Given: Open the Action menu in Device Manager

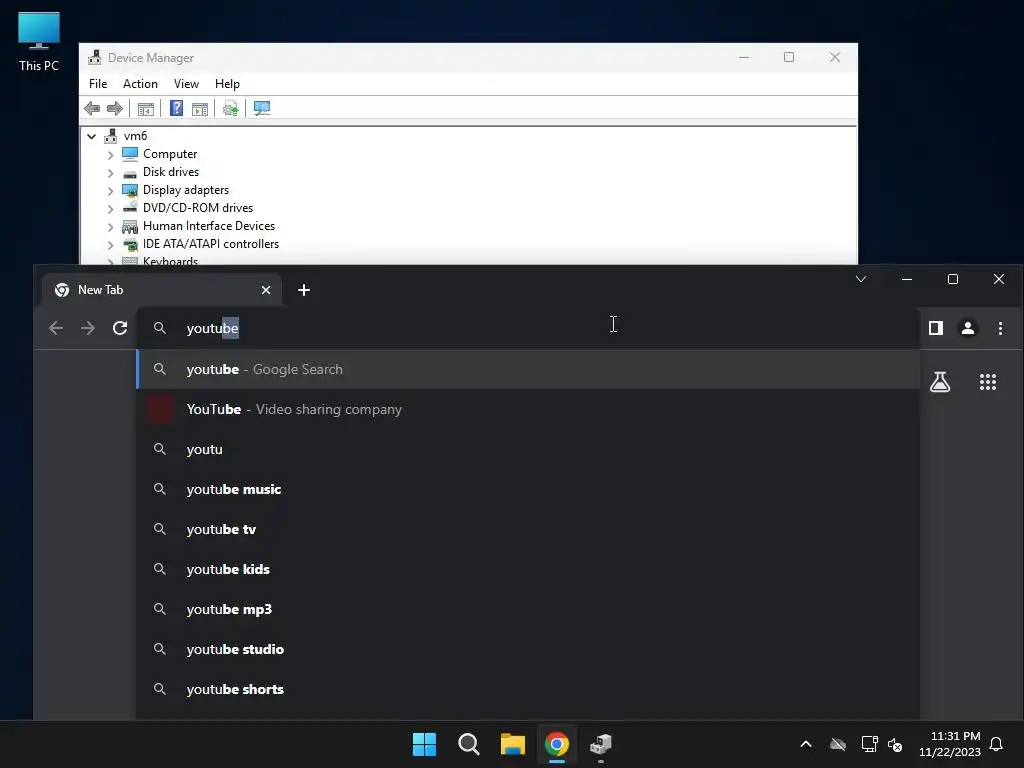Looking at the screenshot, I should (x=140, y=84).
